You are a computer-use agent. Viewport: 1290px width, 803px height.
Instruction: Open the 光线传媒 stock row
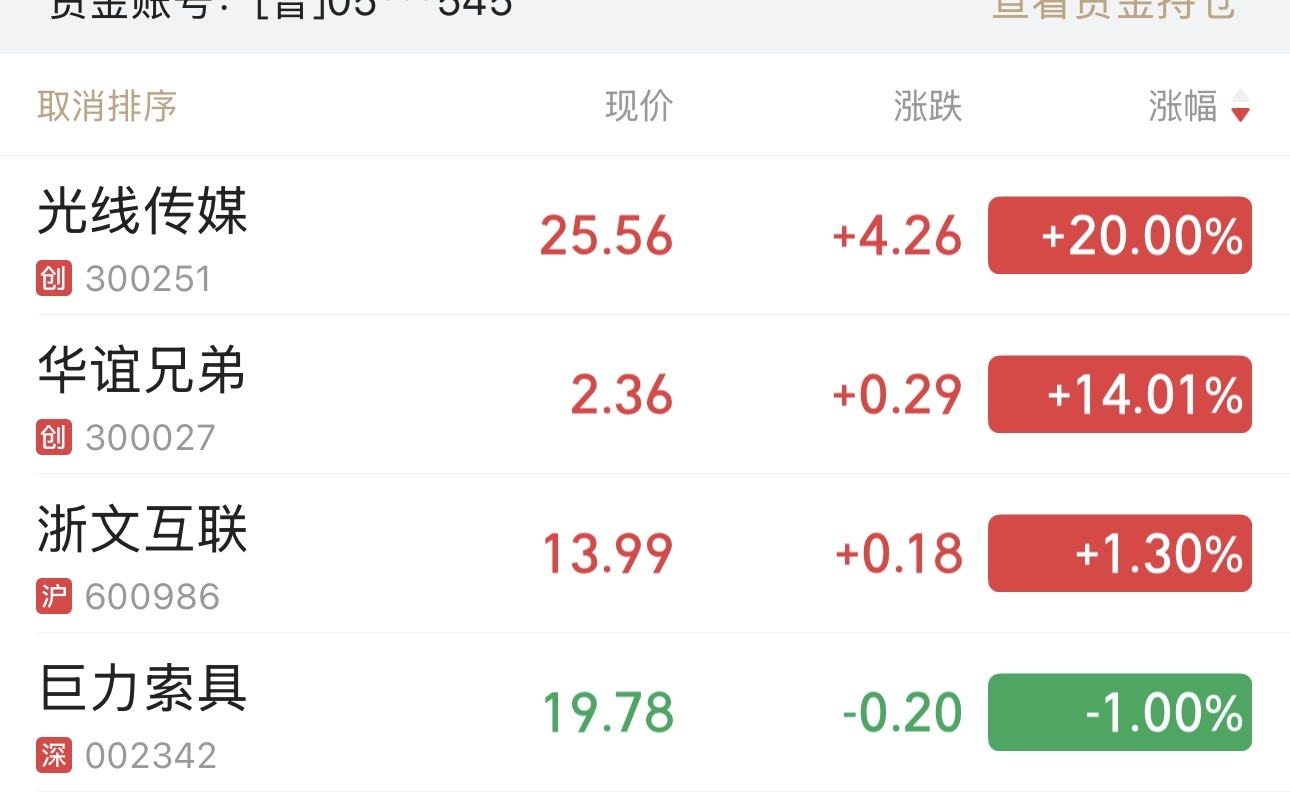[645, 235]
